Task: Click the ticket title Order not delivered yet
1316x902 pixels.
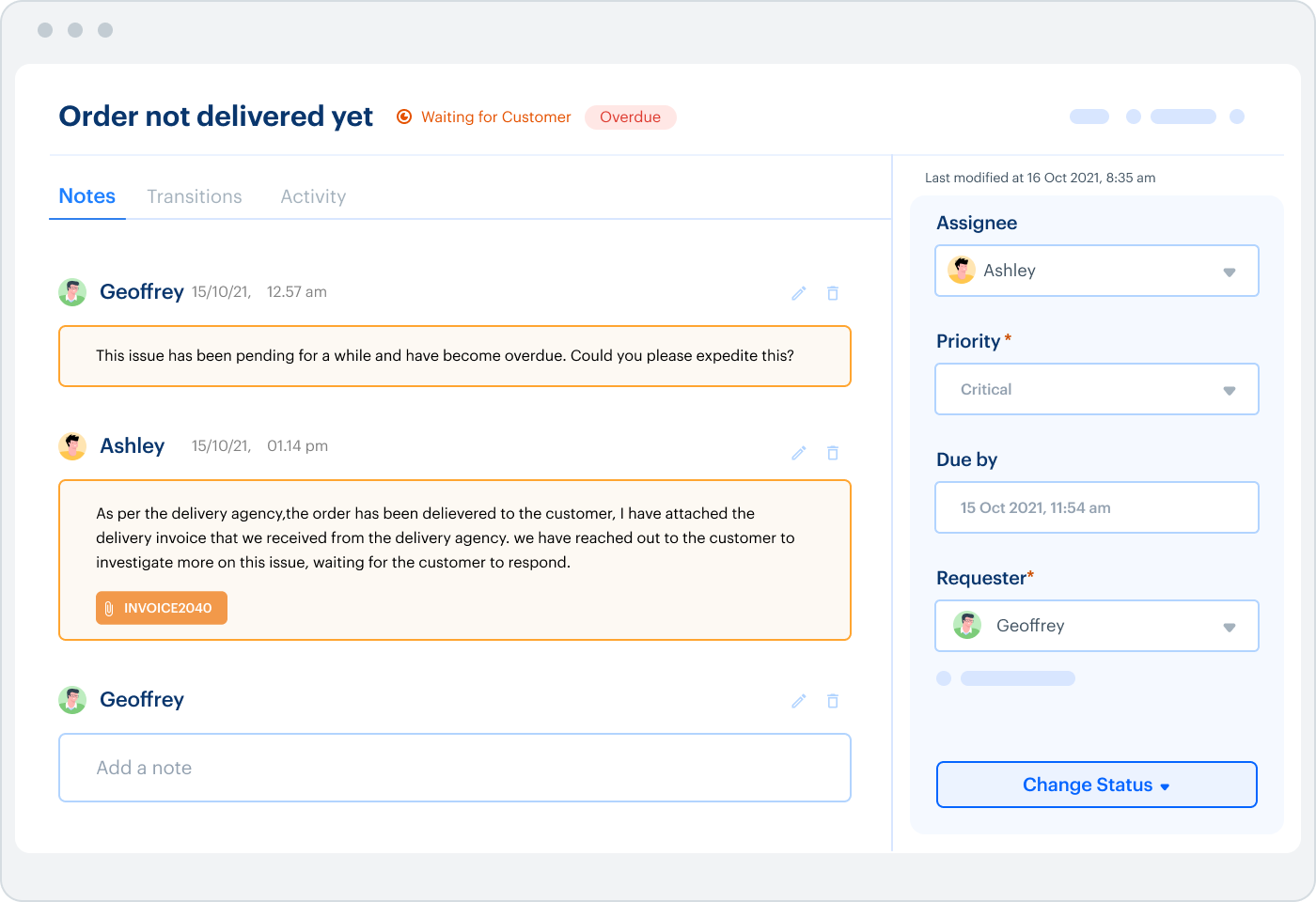Action: (x=216, y=117)
